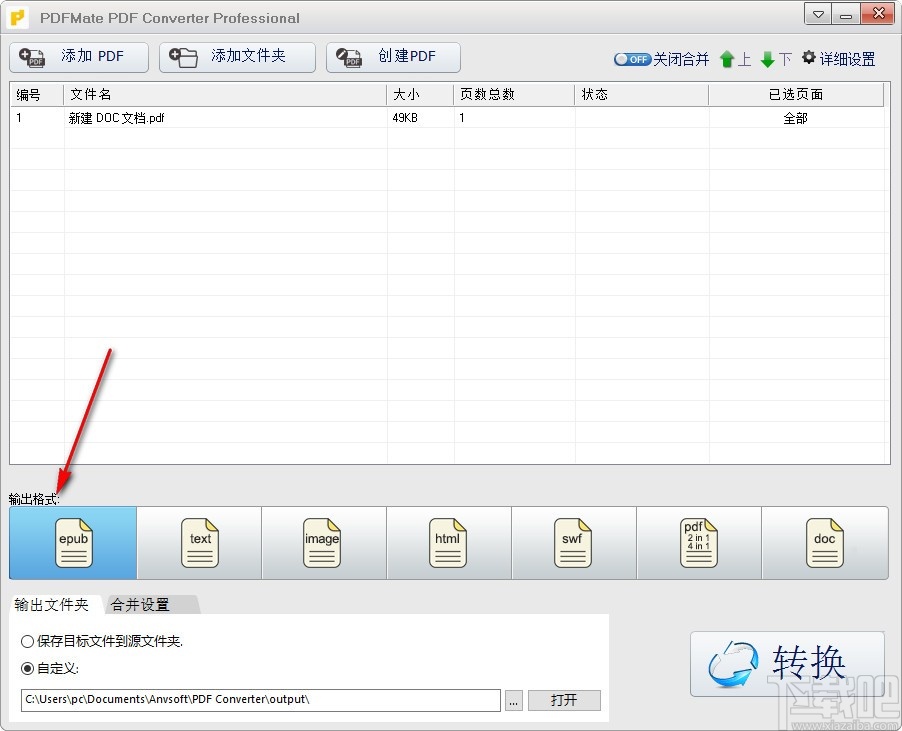
Task: Select epub output format
Action: click(x=73, y=543)
